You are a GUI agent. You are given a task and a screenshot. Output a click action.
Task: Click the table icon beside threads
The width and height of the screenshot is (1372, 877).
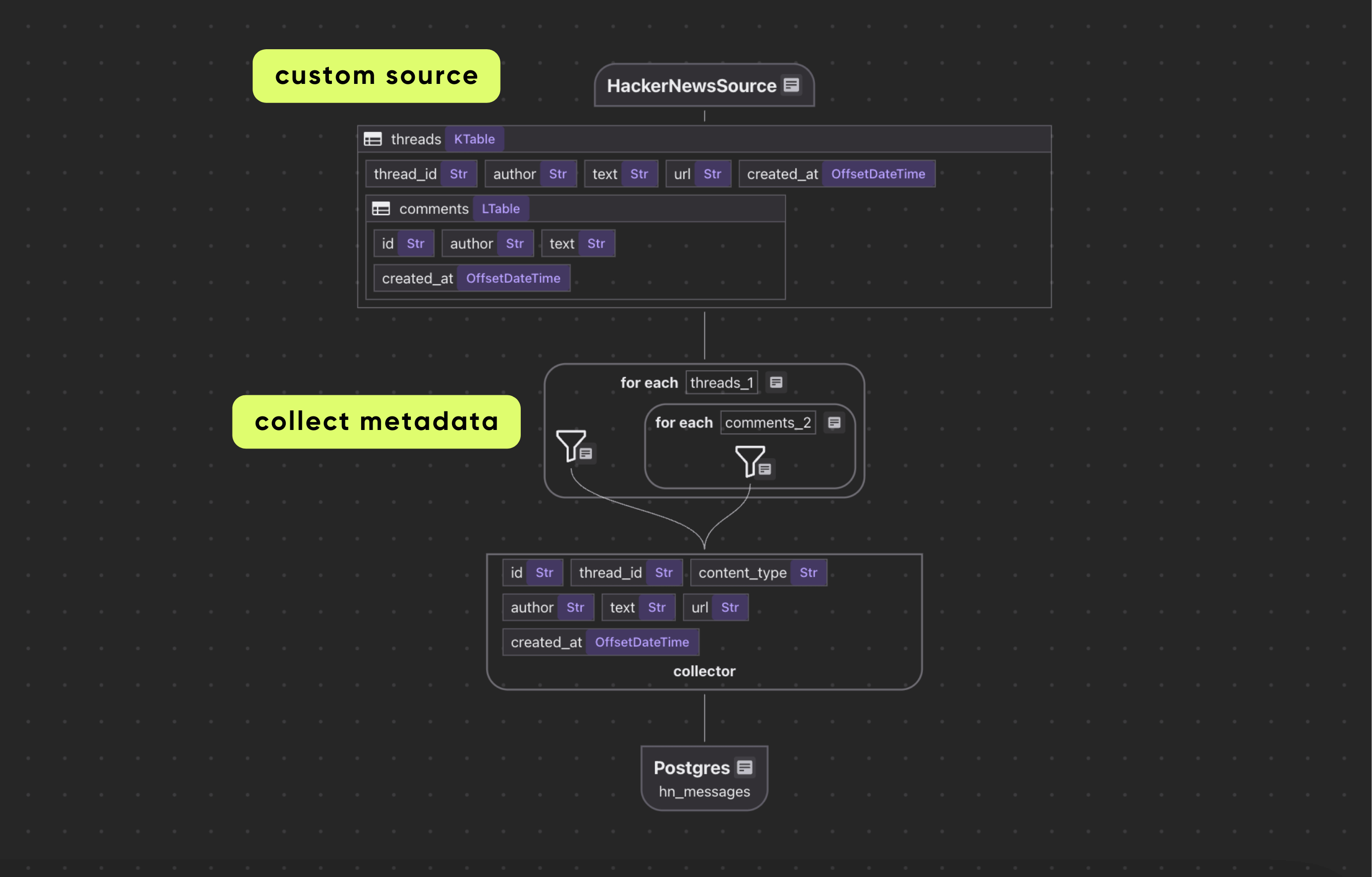tap(373, 139)
